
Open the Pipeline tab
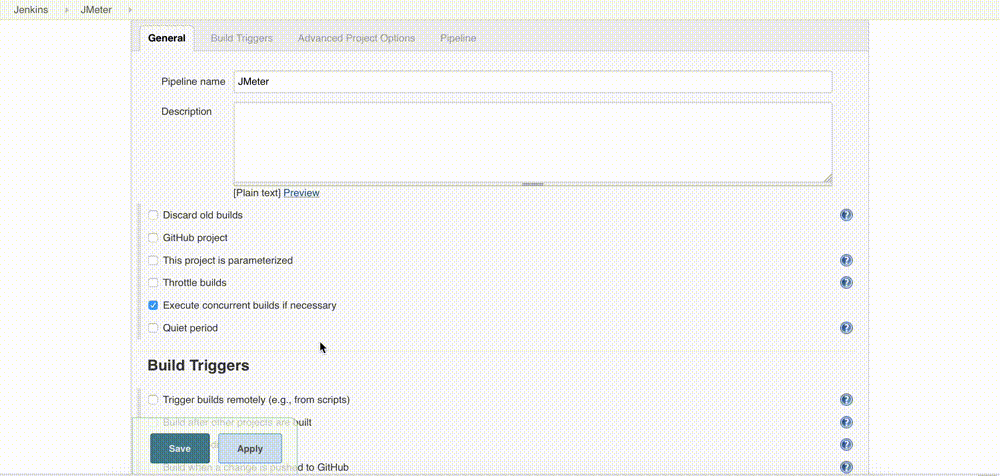[x=458, y=38]
